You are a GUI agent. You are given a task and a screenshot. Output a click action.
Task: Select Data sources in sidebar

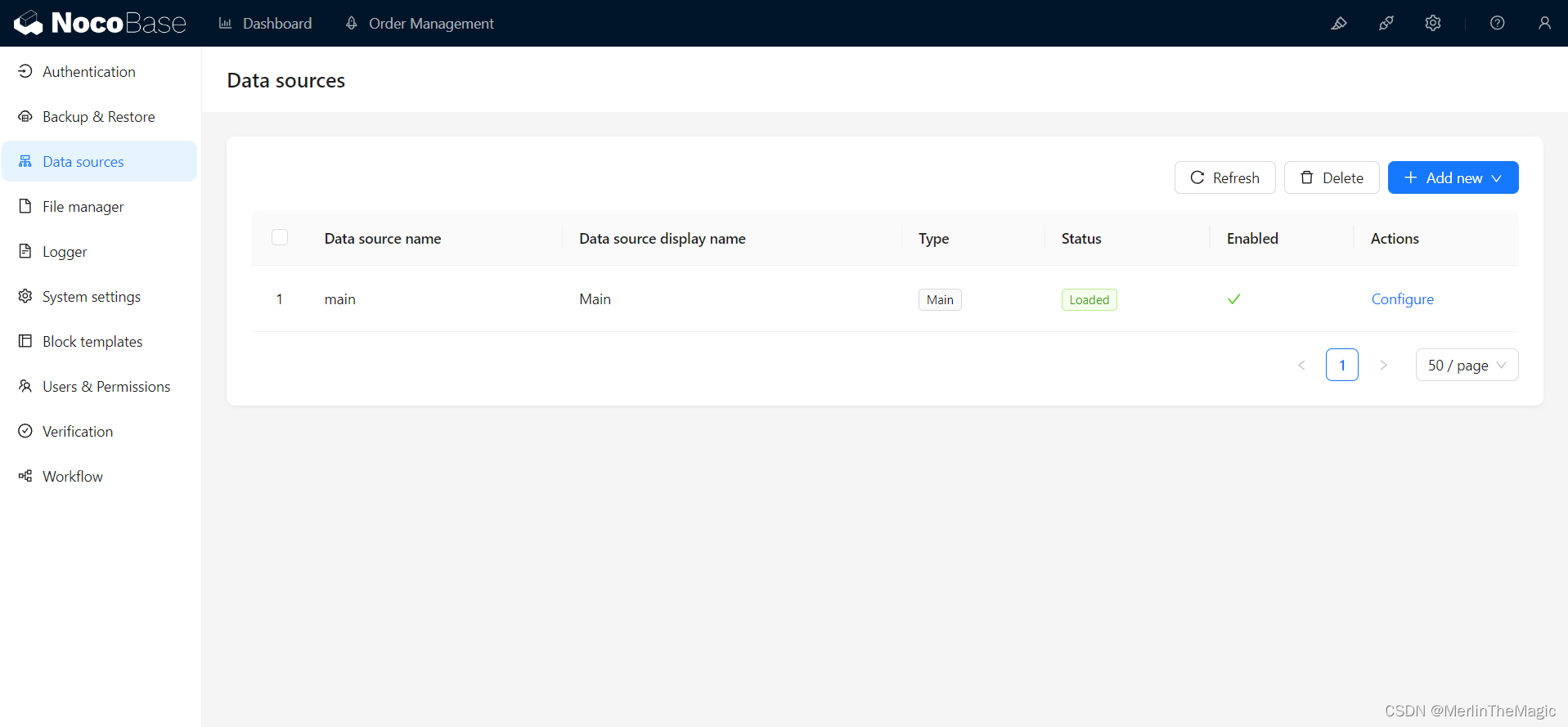tap(100, 161)
